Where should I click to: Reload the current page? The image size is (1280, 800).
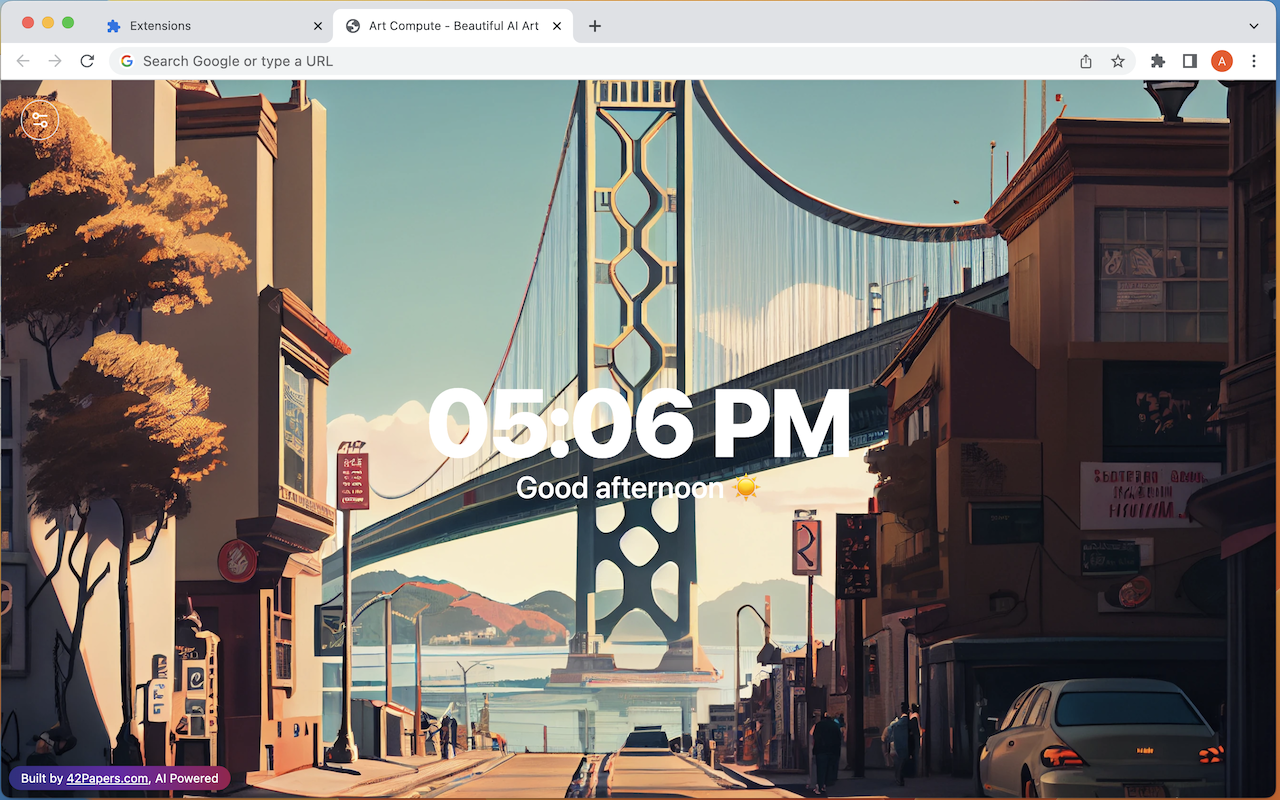(x=87, y=61)
